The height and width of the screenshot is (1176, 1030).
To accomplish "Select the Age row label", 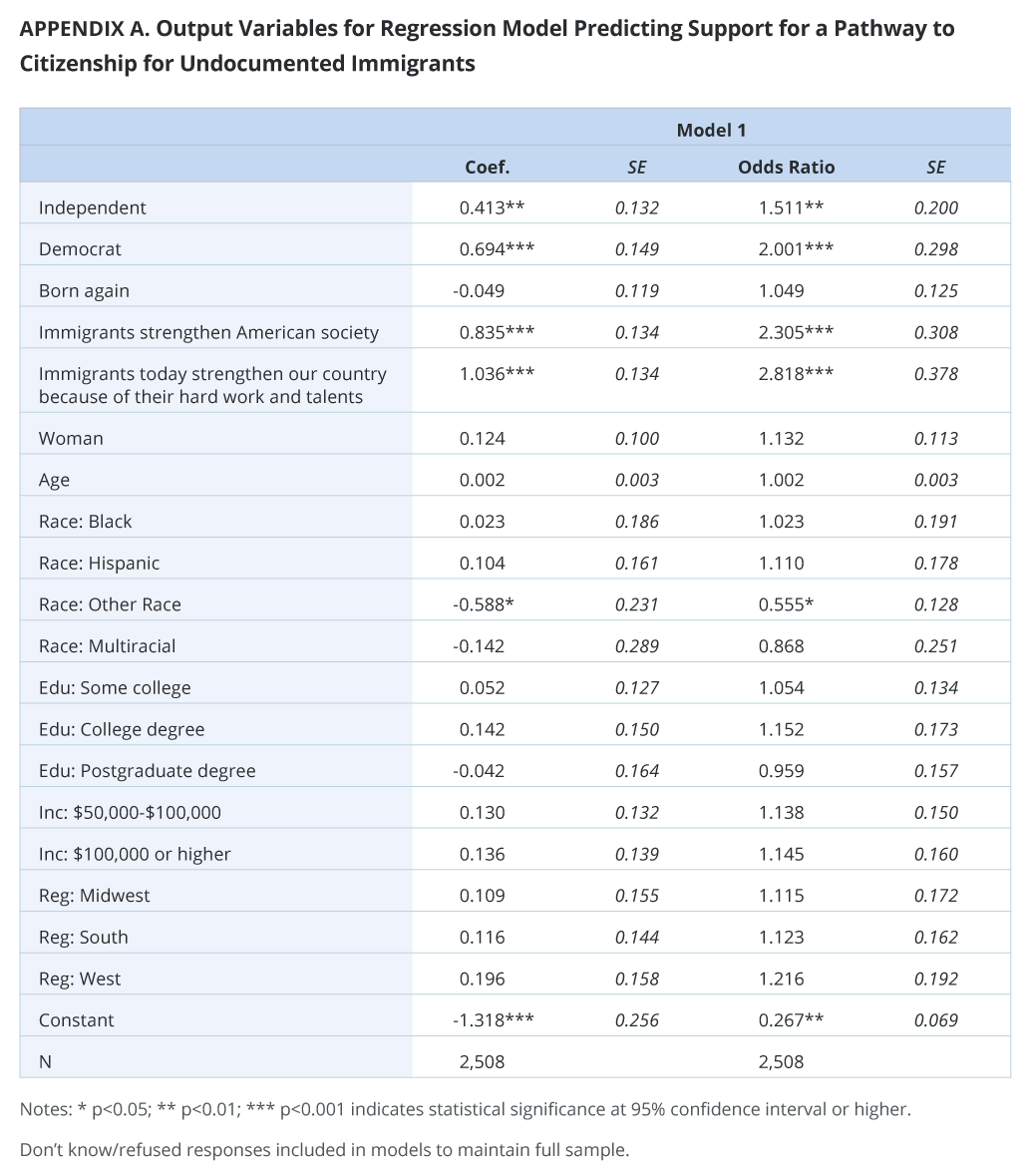I will point(54,480).
